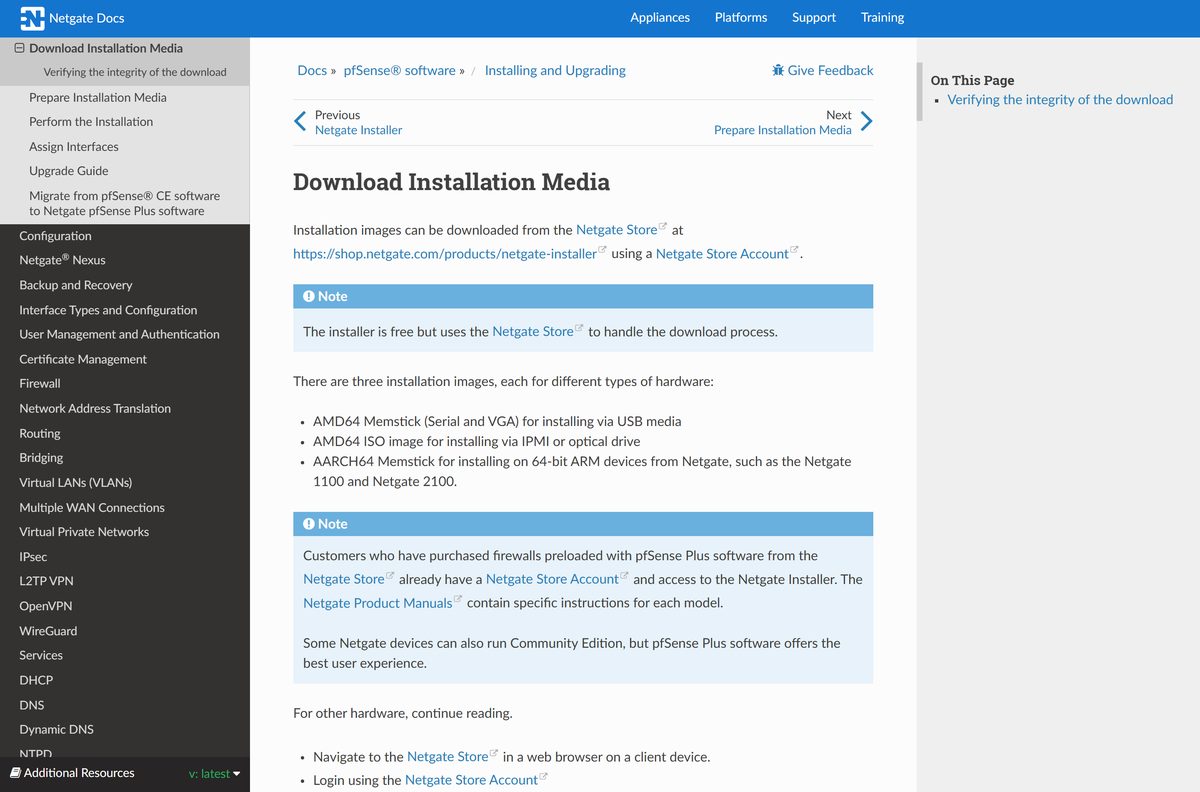Select Verifying the integrity of the download in sidebar
The height and width of the screenshot is (792, 1200).
point(135,72)
